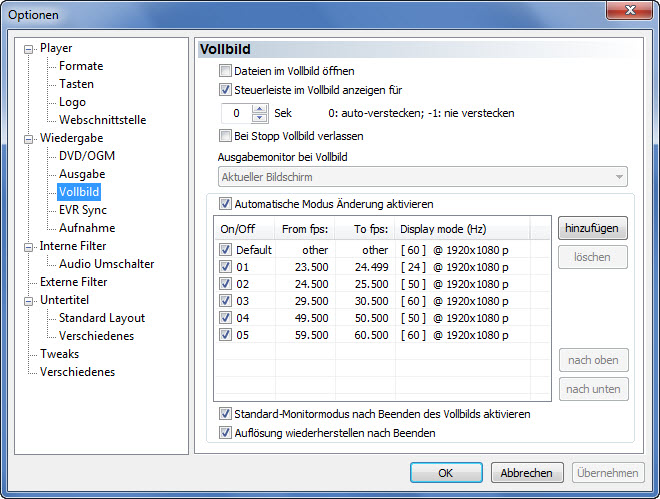Select Ausgabe under Wiedergabe

pos(82,174)
